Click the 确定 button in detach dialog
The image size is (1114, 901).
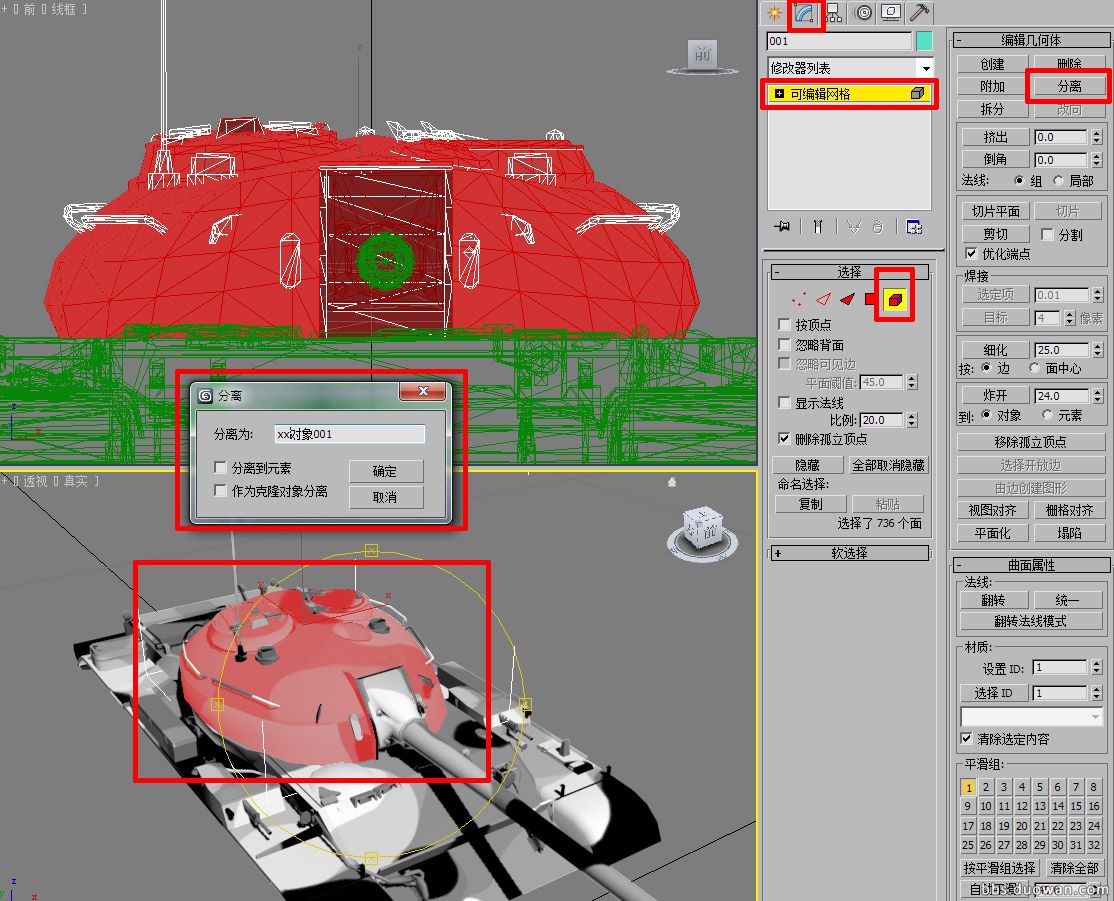tap(385, 471)
